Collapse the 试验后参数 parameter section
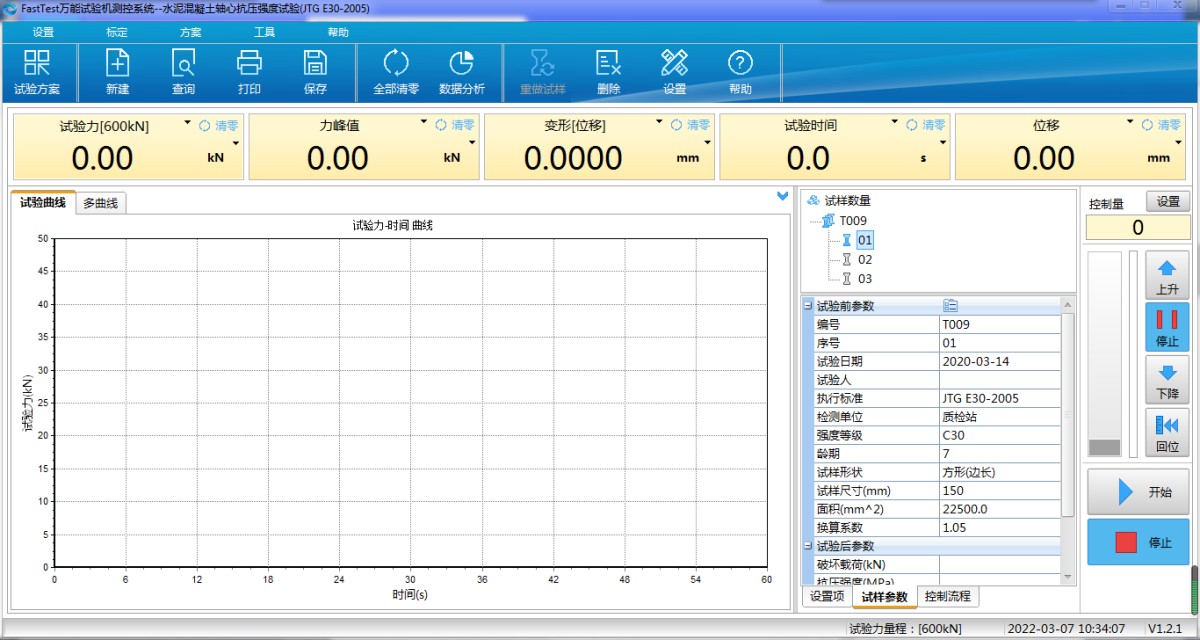This screenshot has width=1200, height=640. point(806,545)
